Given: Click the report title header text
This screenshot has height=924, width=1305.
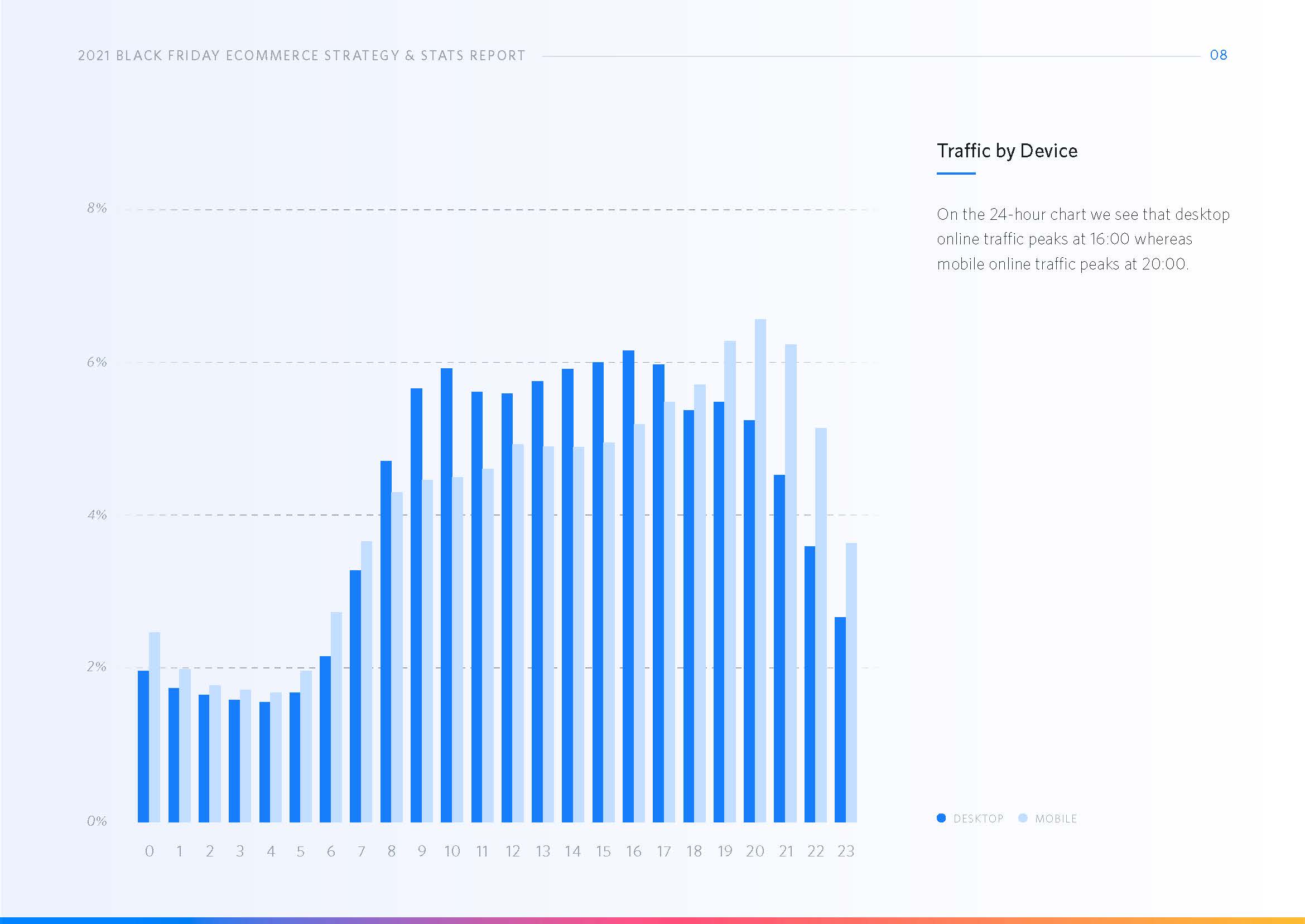Looking at the screenshot, I should tap(301, 56).
